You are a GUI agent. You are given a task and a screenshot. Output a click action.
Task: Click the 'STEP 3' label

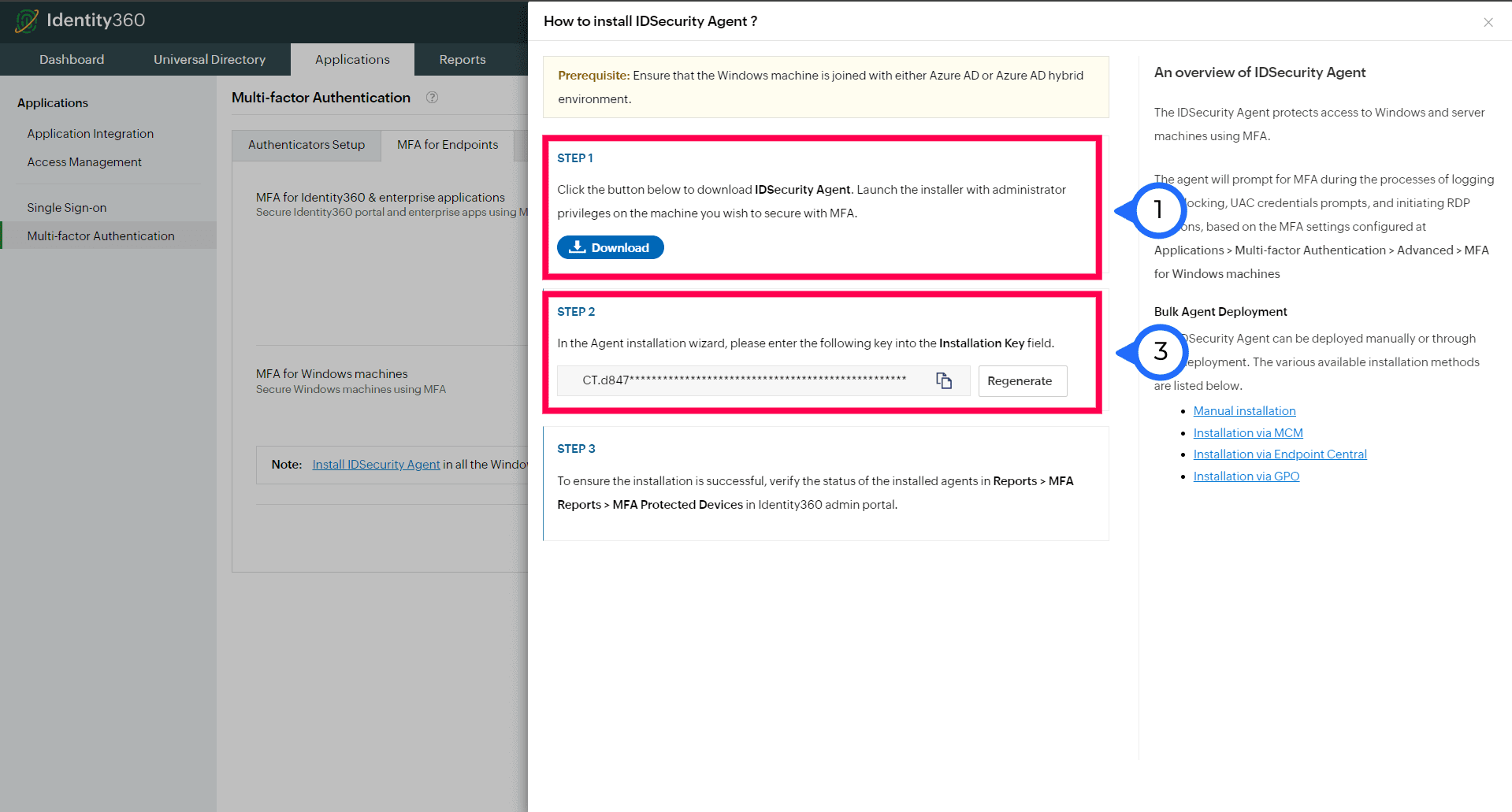[x=576, y=449]
